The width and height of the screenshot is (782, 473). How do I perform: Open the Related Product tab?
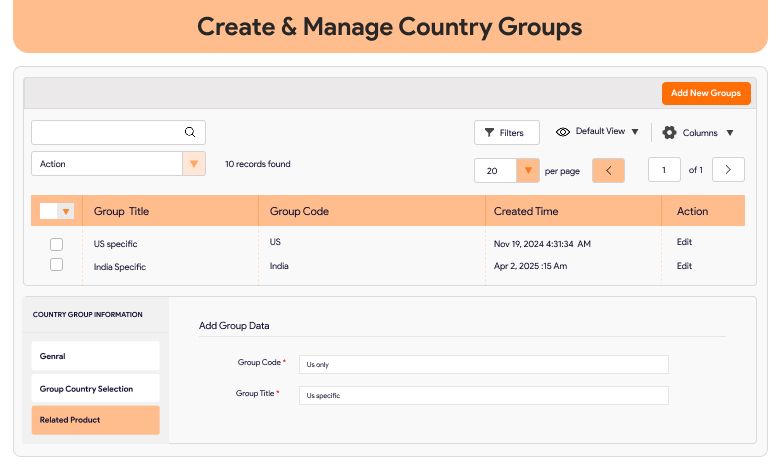[95, 420]
